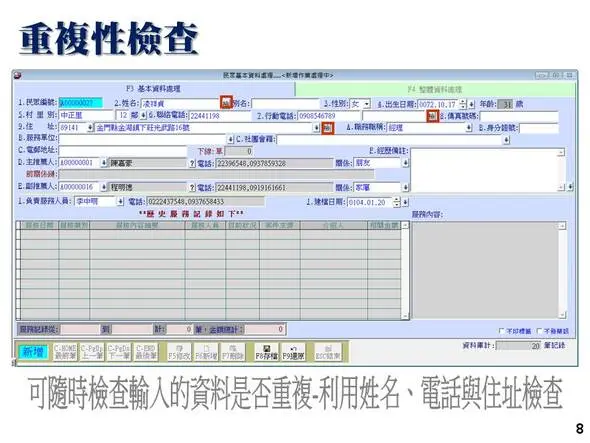Click the history table vertical scrollbar
Viewport: 590px width, 443px height.
[405, 271]
